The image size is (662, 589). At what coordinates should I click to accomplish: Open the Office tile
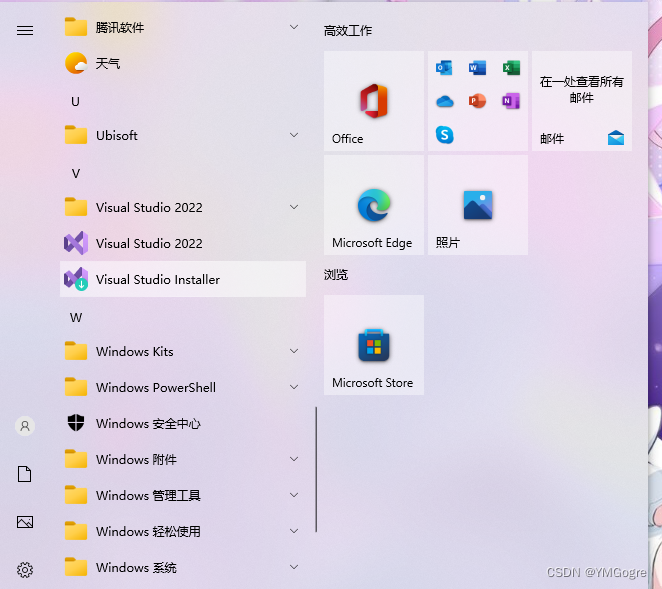click(x=374, y=101)
